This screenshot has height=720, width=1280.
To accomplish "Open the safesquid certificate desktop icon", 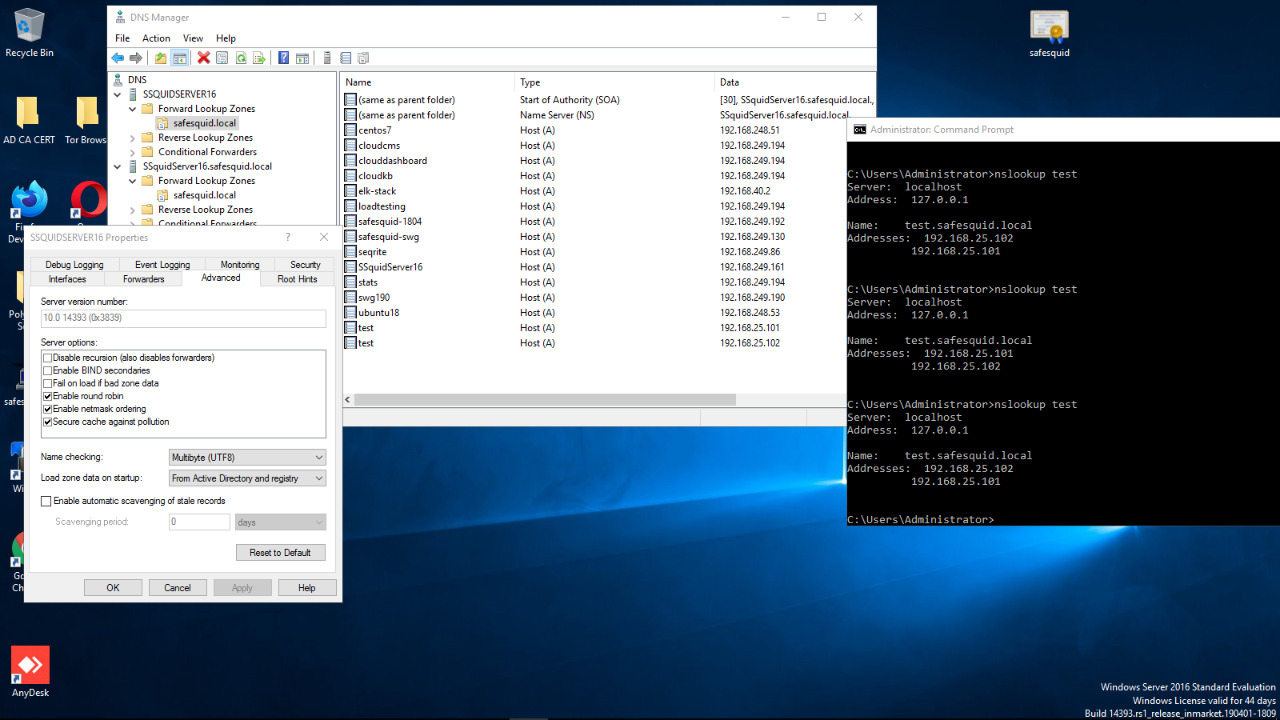I will point(1049,33).
